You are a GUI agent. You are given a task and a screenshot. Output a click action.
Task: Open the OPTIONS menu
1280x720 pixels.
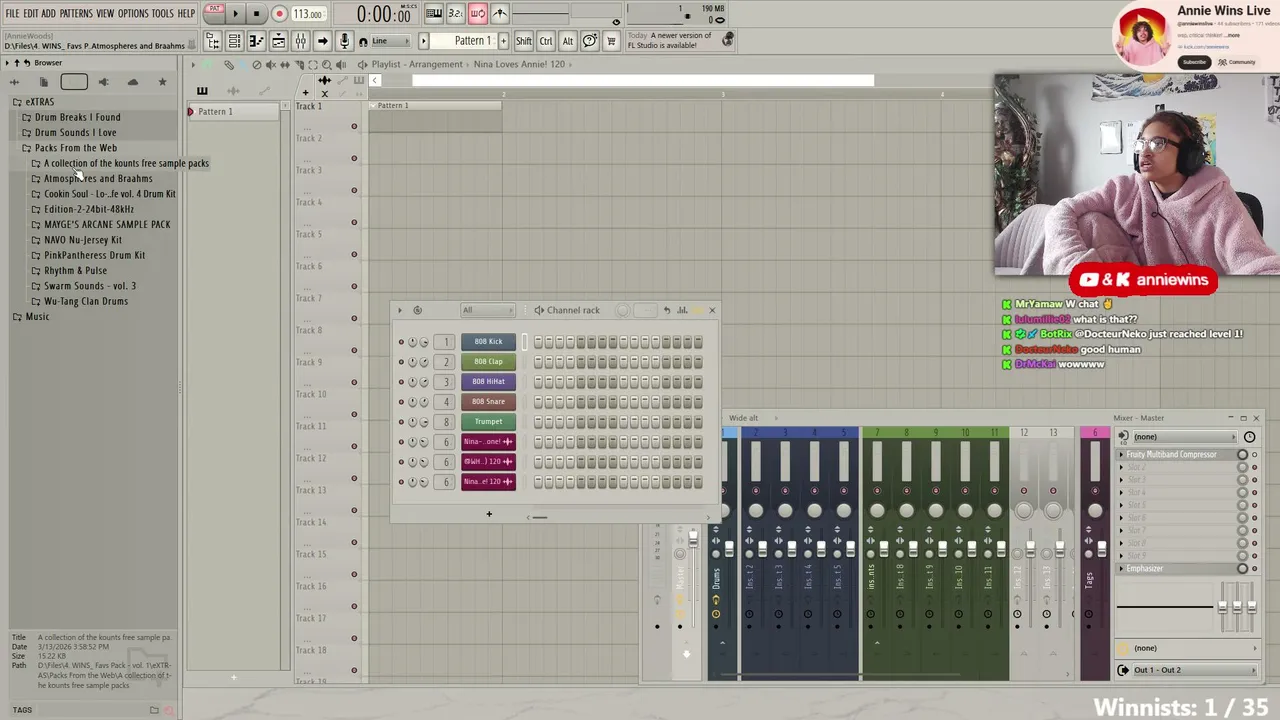(x=133, y=14)
